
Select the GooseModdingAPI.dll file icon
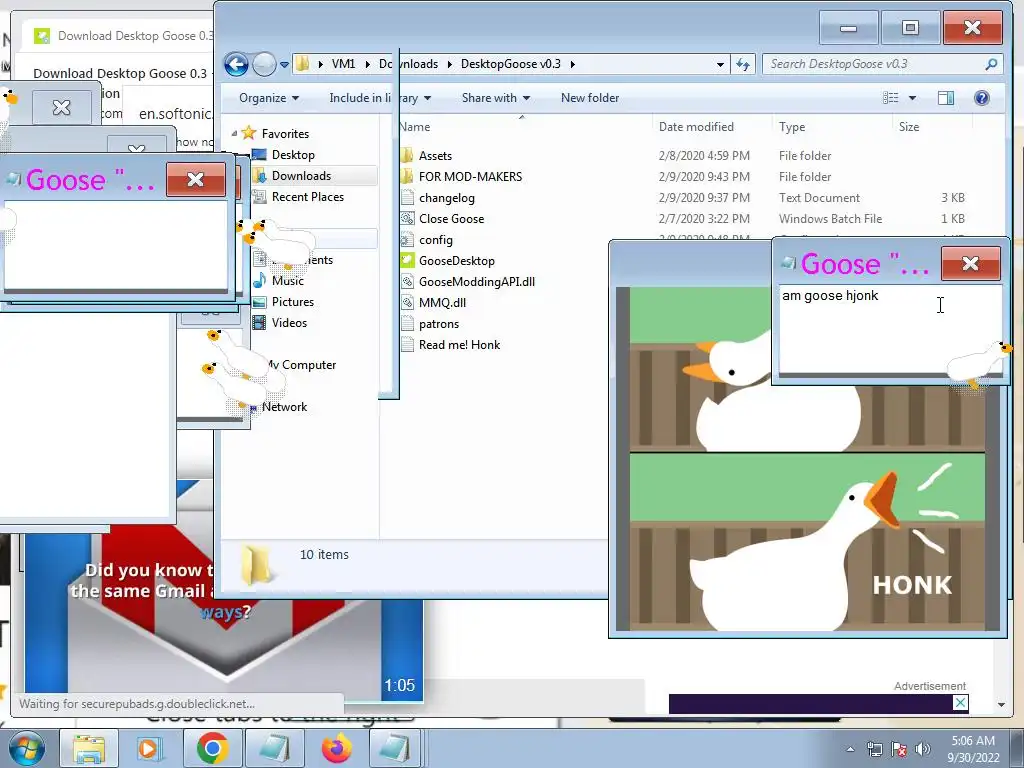408,281
